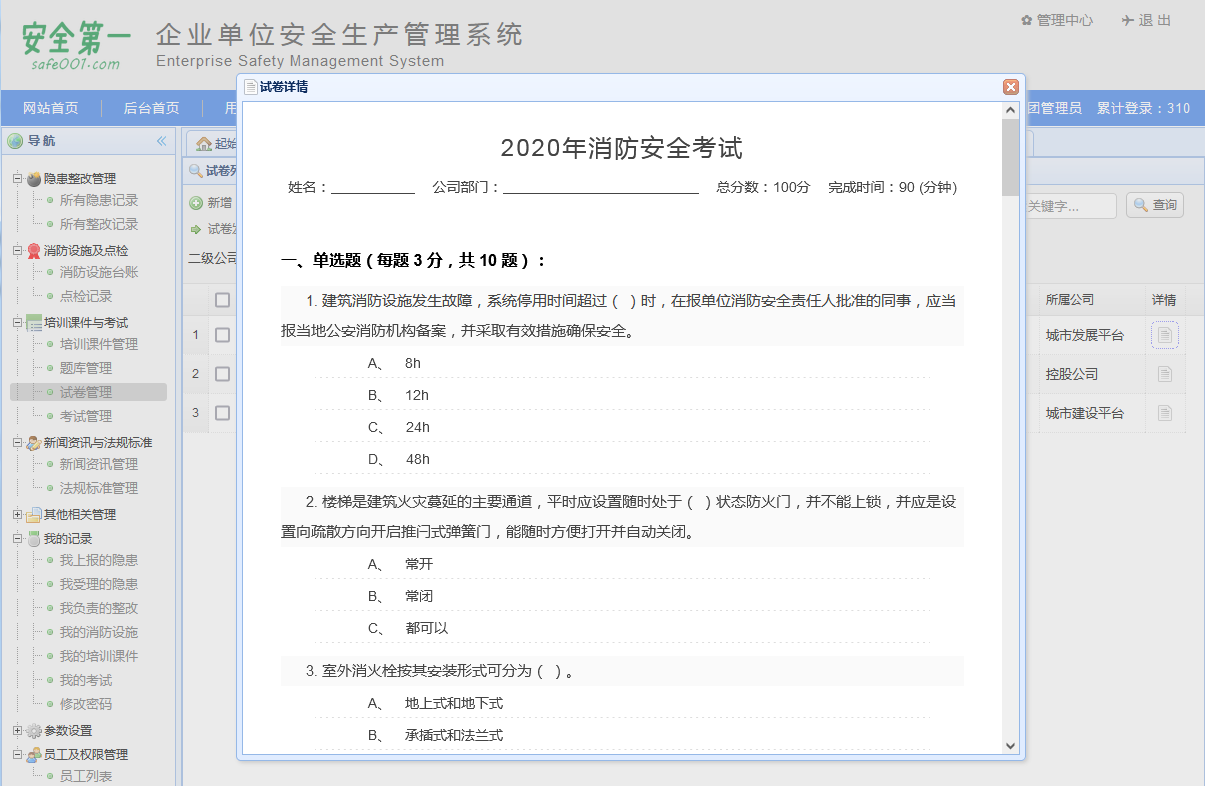Open 点检记录 in the navigation tree

(86, 296)
